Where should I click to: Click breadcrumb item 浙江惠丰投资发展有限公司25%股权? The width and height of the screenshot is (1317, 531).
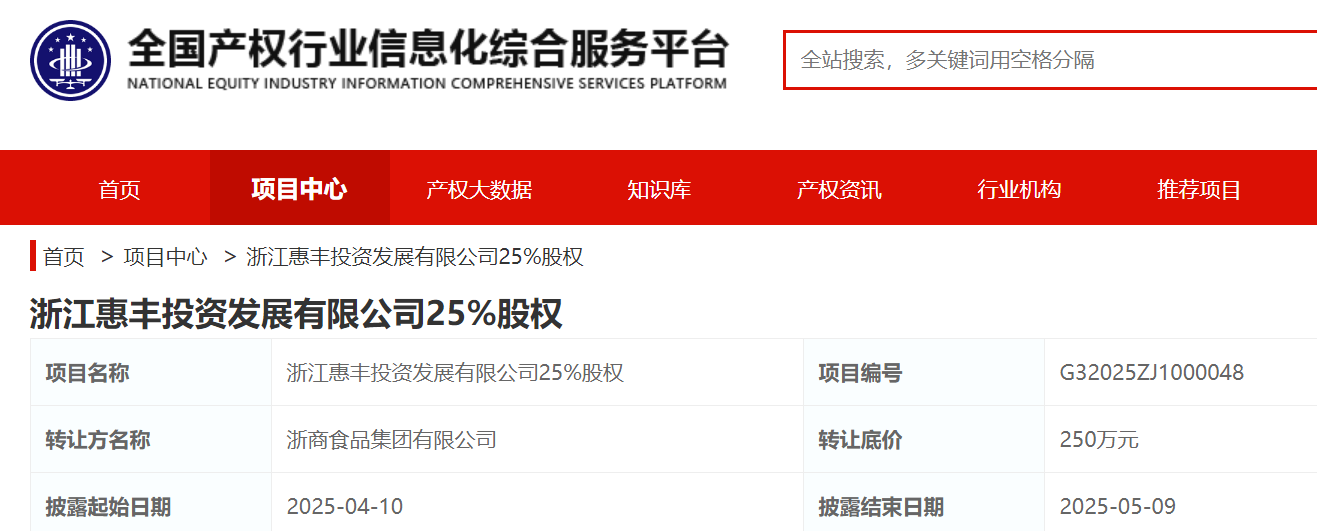pos(415,257)
